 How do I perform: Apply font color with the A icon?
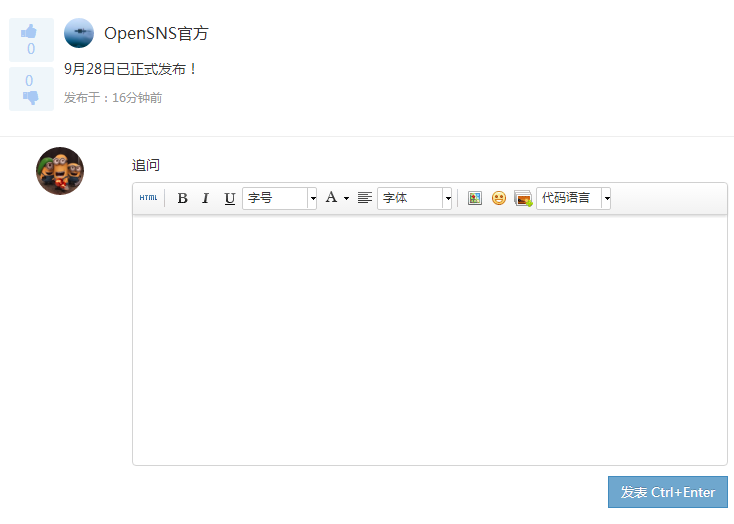tap(331, 198)
